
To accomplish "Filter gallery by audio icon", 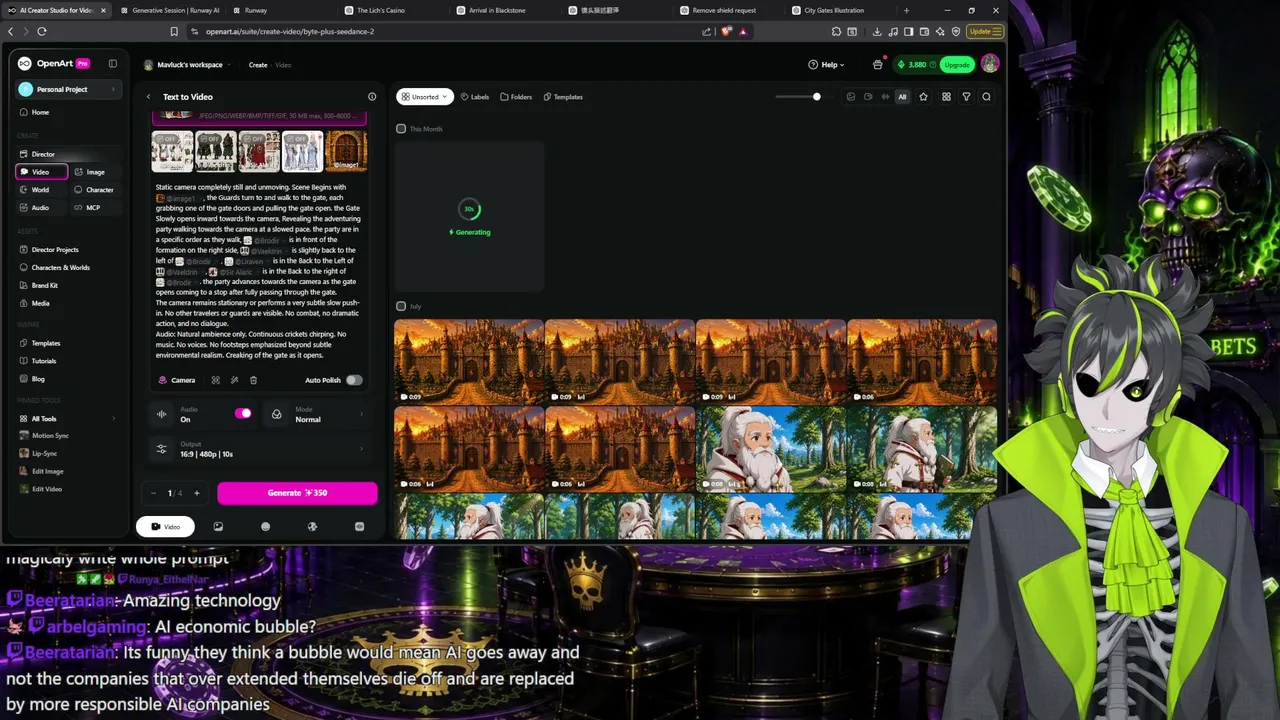I will point(885,97).
